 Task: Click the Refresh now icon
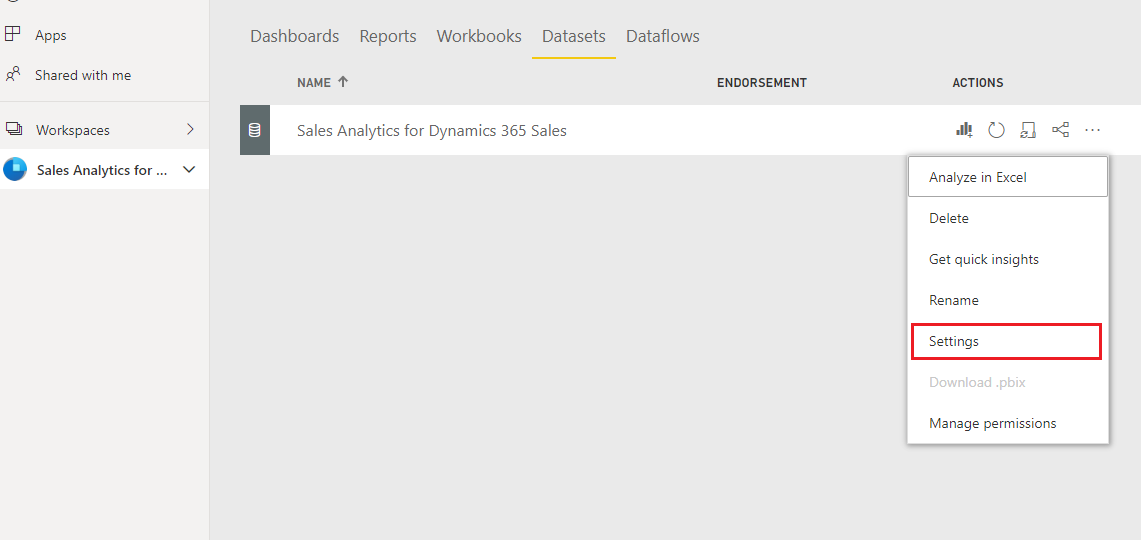tap(996, 130)
